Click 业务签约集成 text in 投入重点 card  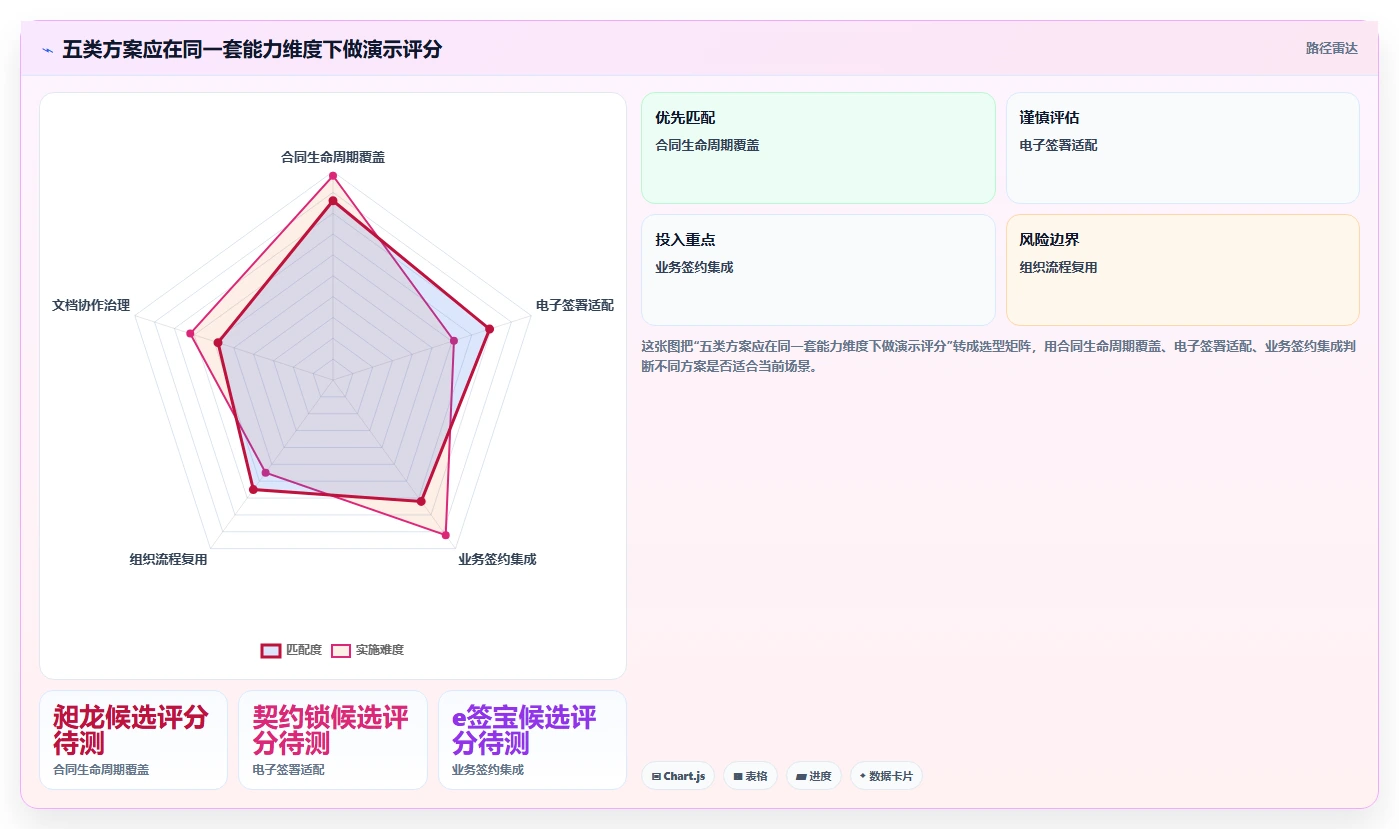point(694,267)
